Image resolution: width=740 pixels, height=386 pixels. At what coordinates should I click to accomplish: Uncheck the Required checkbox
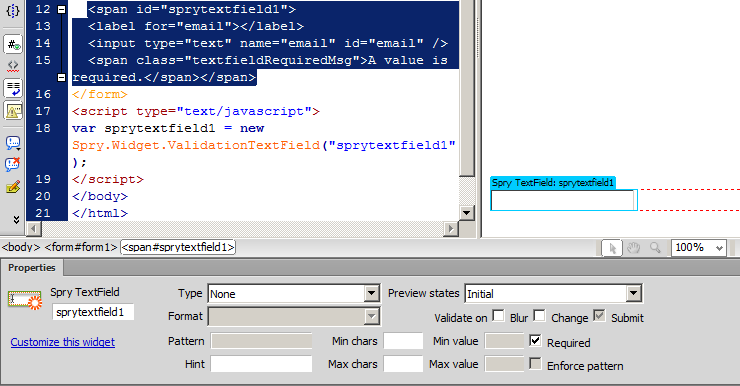tap(535, 340)
